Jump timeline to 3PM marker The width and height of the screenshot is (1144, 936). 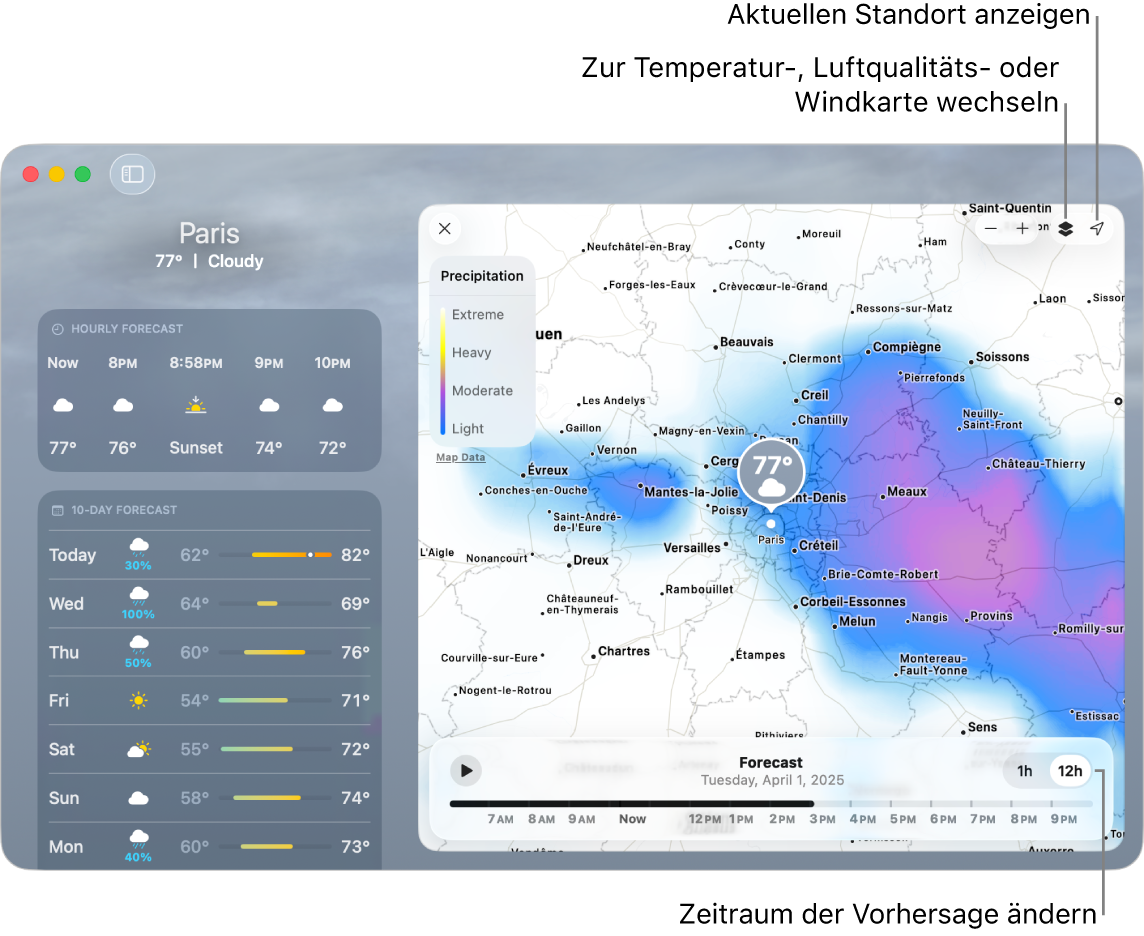pyautogui.click(x=822, y=819)
